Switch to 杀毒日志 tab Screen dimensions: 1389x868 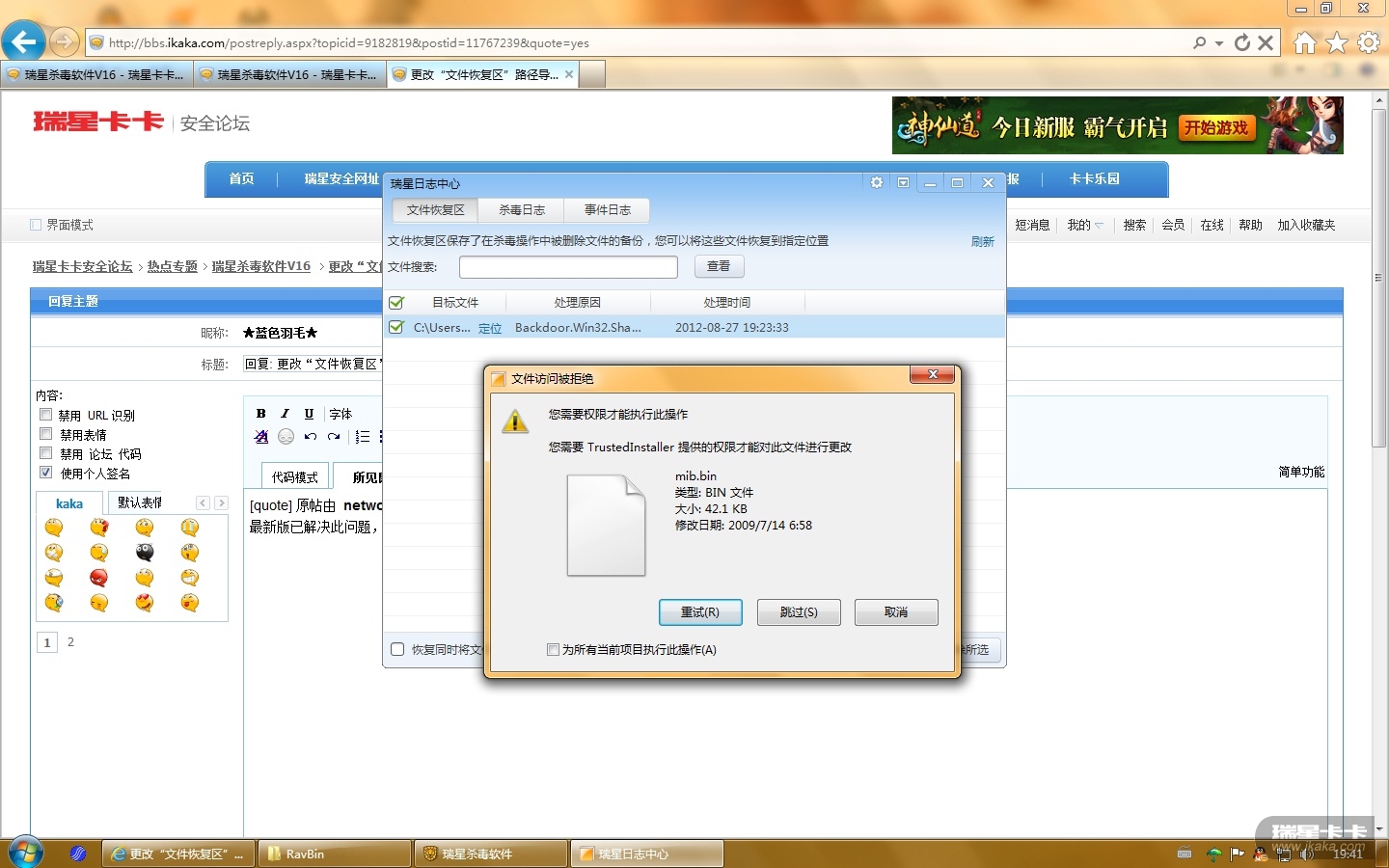pyautogui.click(x=522, y=210)
